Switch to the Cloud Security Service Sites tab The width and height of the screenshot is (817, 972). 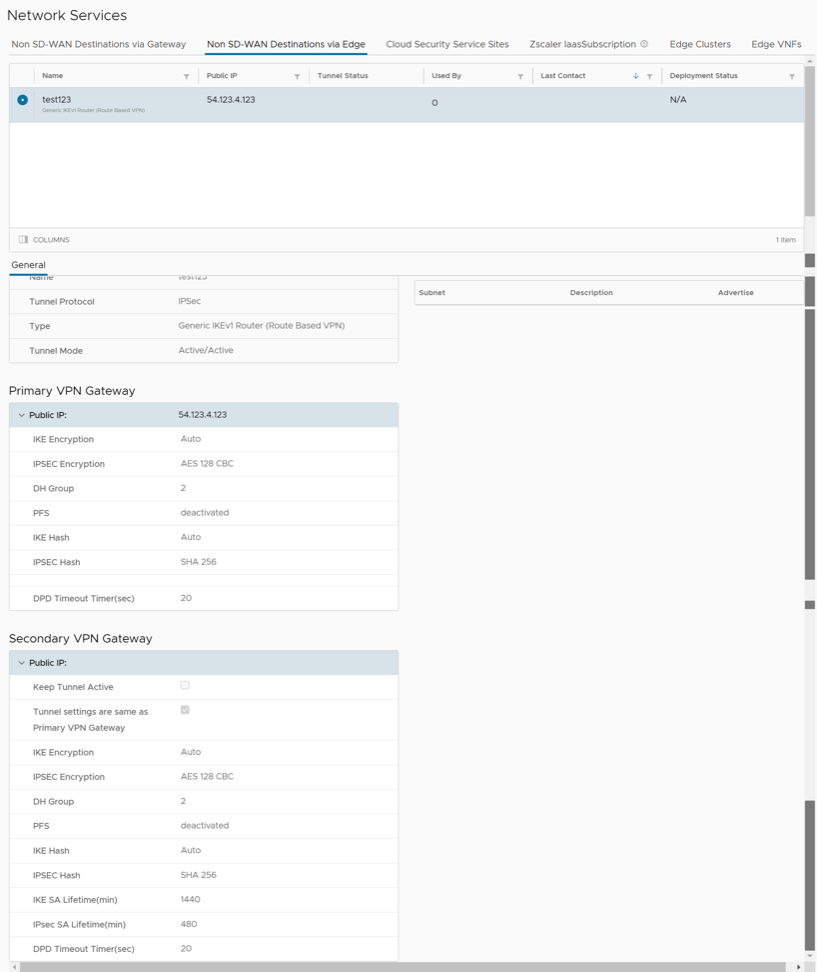click(447, 44)
